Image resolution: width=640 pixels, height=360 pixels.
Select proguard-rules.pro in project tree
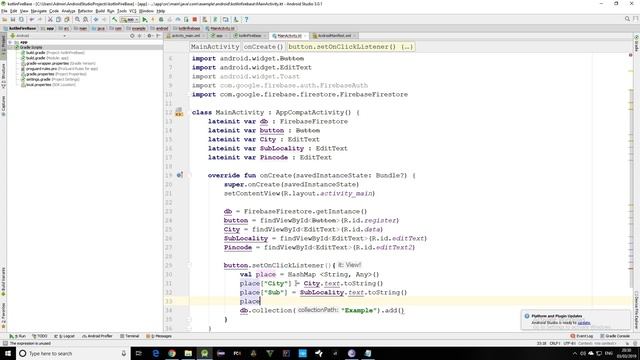pos(59,69)
